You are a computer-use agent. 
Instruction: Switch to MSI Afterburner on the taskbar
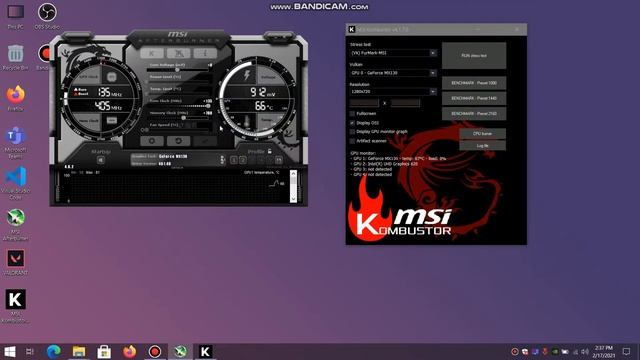coord(180,351)
